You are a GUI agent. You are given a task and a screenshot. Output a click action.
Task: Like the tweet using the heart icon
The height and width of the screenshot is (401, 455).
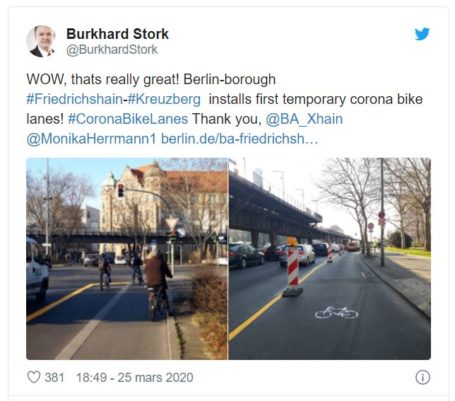click(33, 377)
